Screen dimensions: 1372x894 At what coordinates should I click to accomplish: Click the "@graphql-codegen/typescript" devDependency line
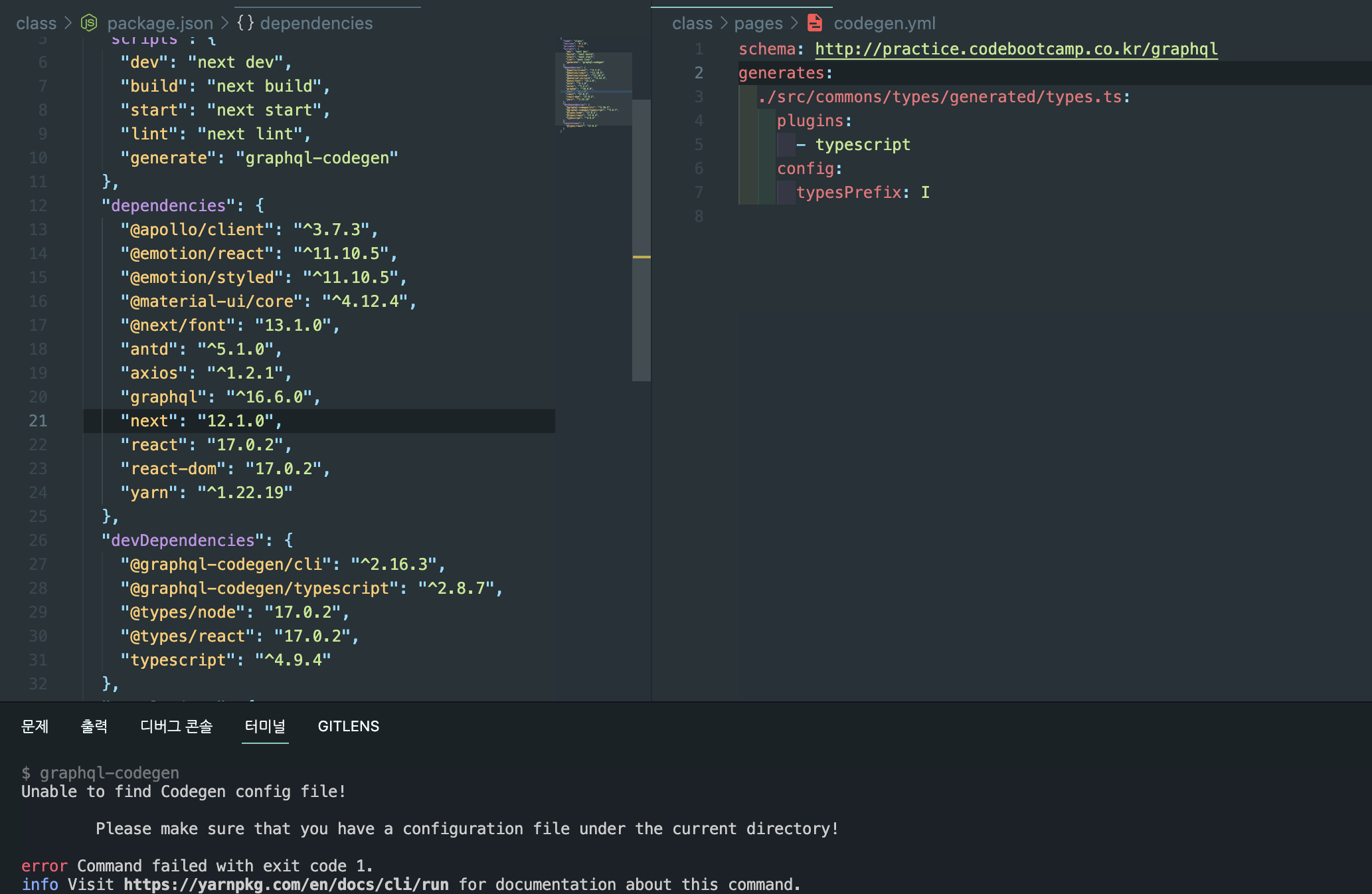(x=311, y=588)
